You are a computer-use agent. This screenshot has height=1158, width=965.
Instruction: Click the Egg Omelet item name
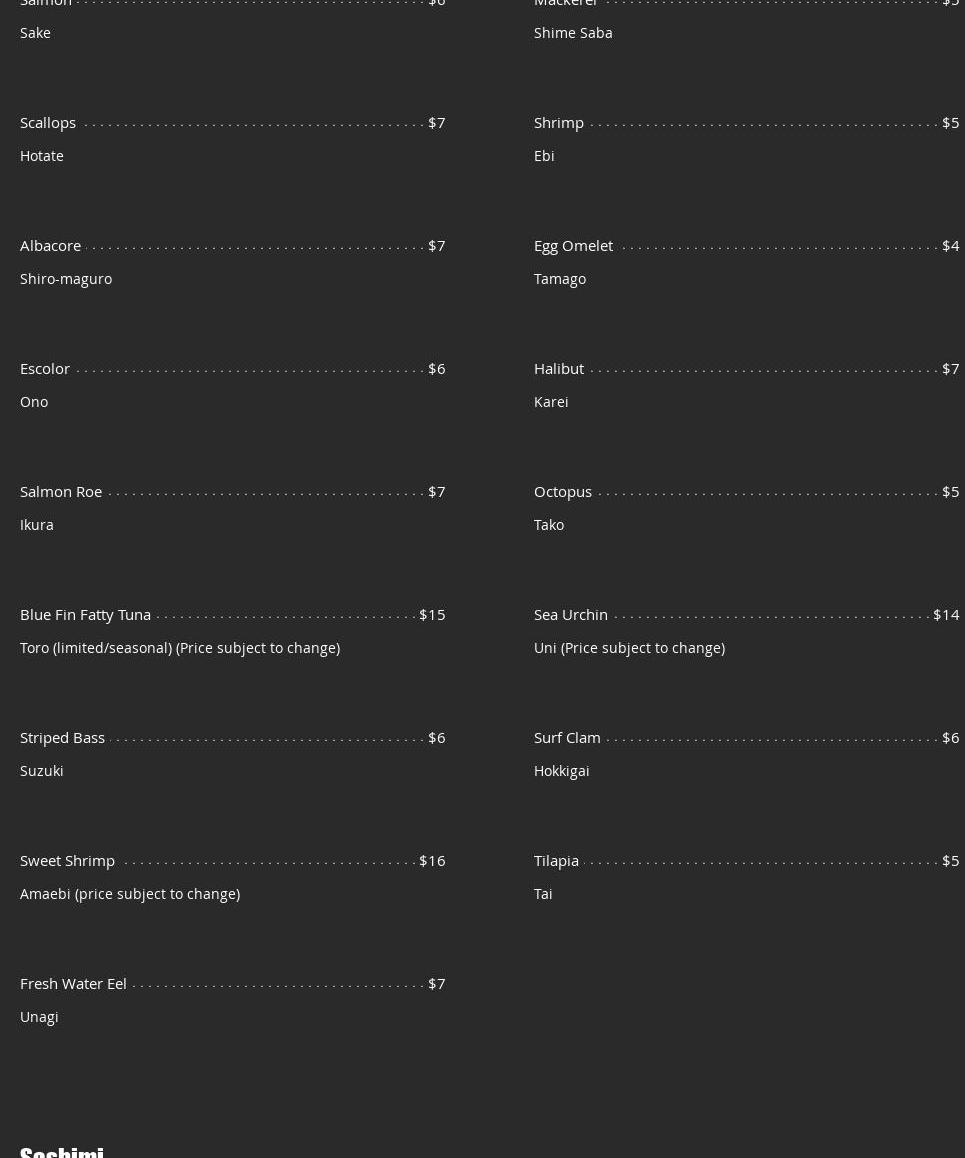coord(573,245)
